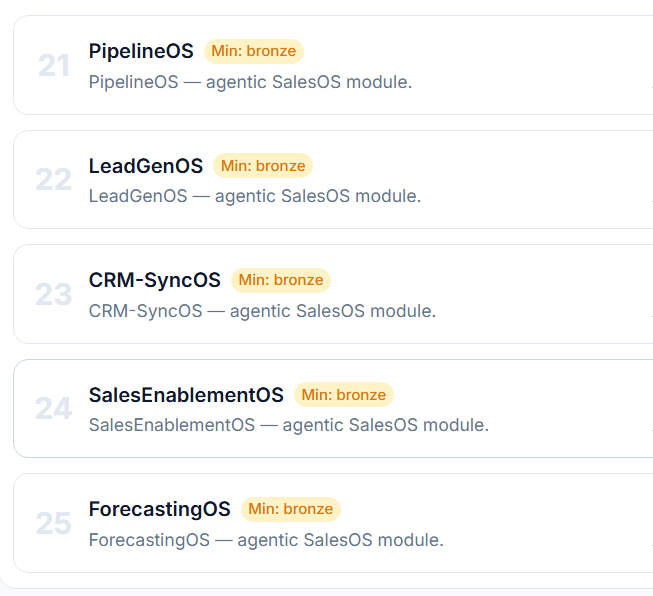Click rank number 22
Viewport: 653px width, 596px height.
[x=54, y=180]
